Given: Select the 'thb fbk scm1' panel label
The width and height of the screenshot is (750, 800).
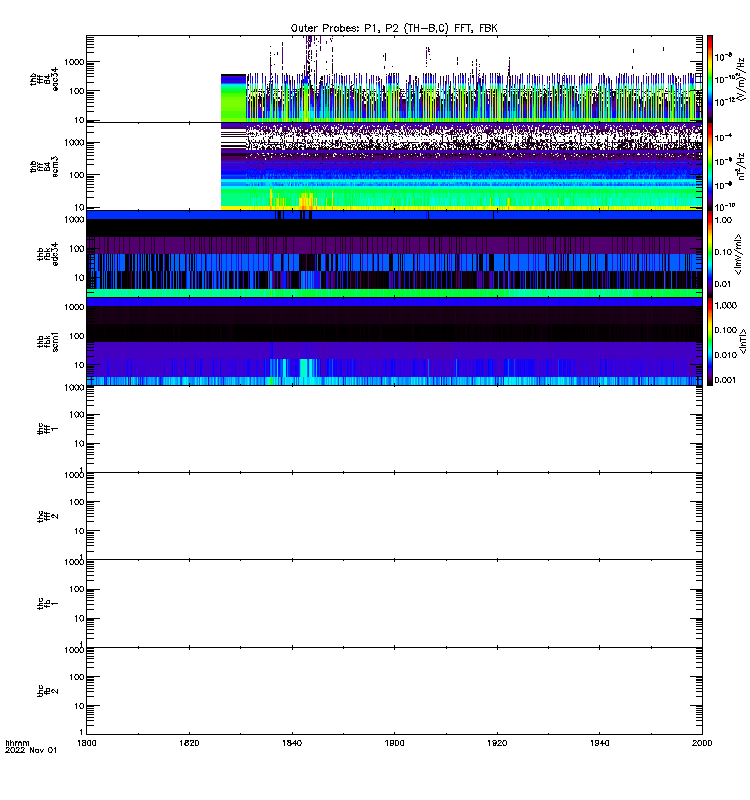Looking at the screenshot, I should coord(48,341).
